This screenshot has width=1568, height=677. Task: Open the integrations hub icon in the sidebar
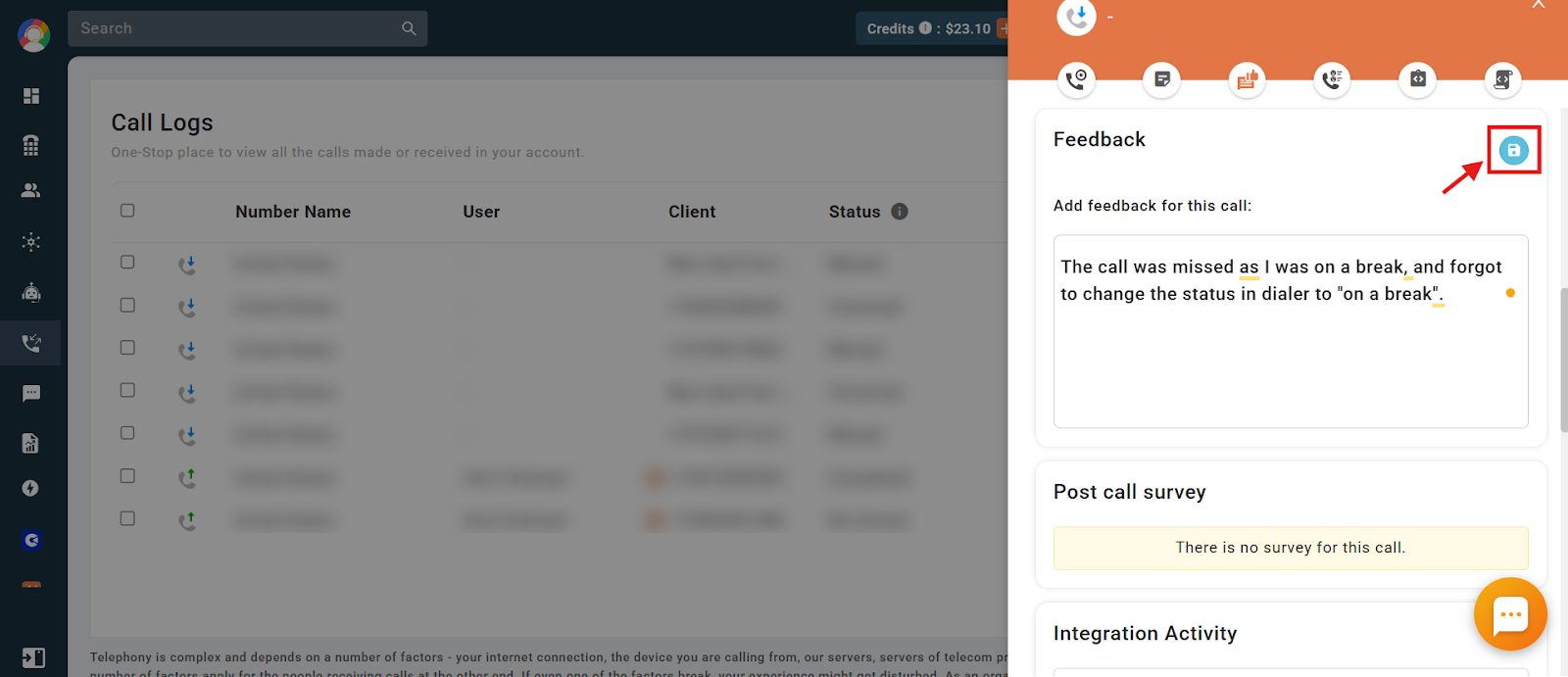coord(31,242)
